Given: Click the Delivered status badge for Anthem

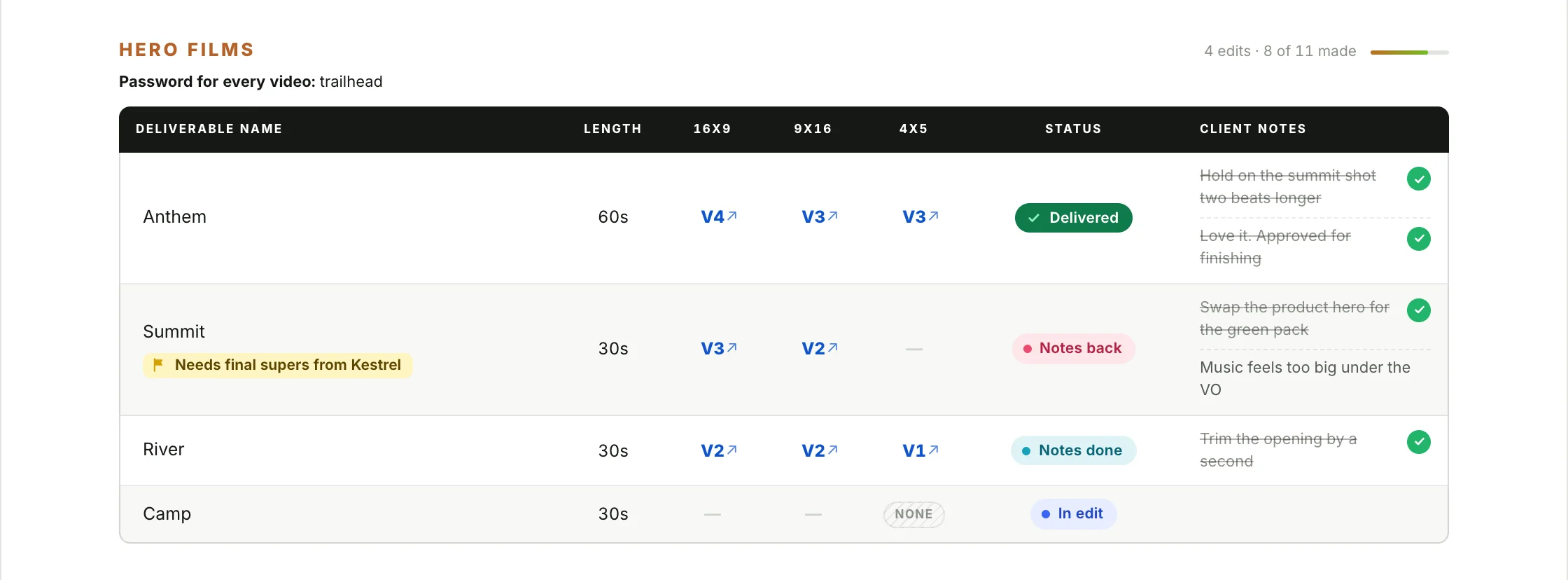Looking at the screenshot, I should click(1074, 218).
